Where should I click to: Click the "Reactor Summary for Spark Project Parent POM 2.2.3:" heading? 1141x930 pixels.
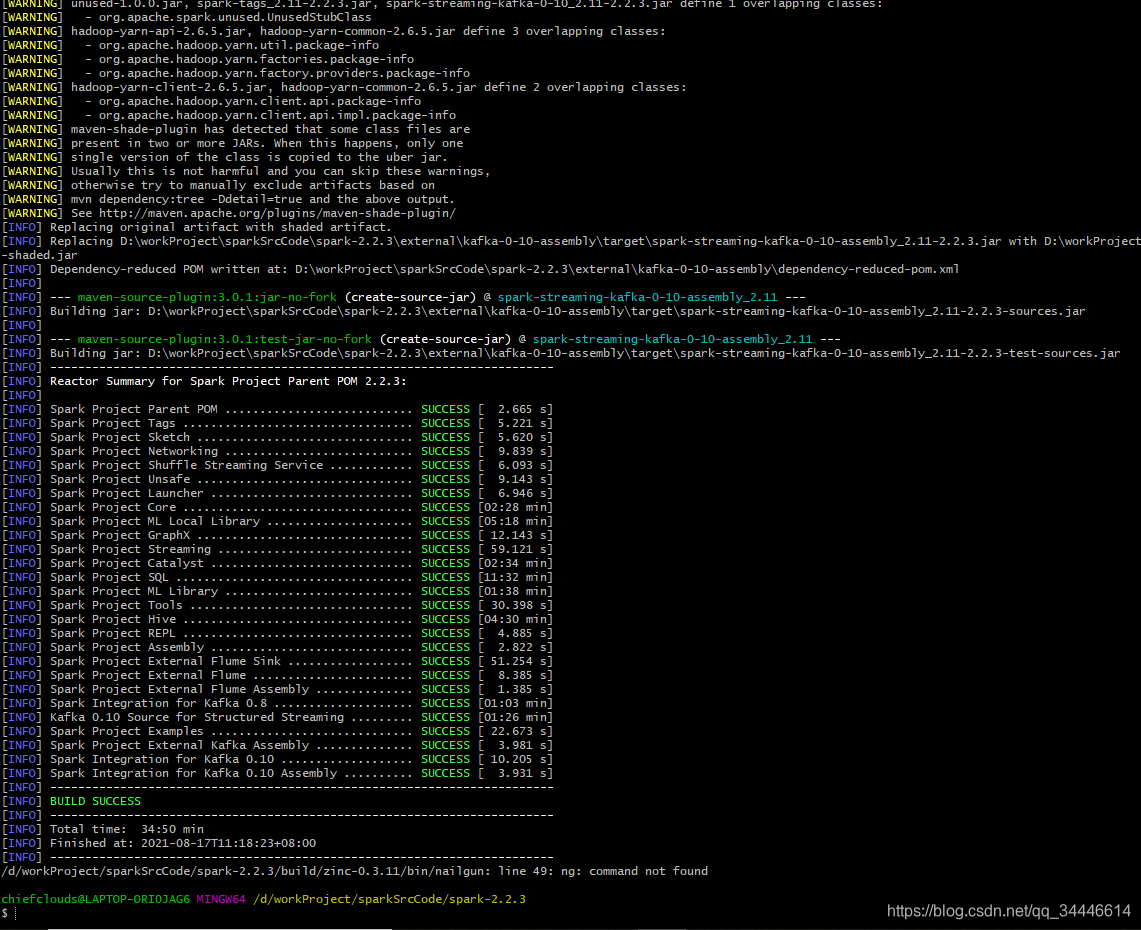pos(228,381)
